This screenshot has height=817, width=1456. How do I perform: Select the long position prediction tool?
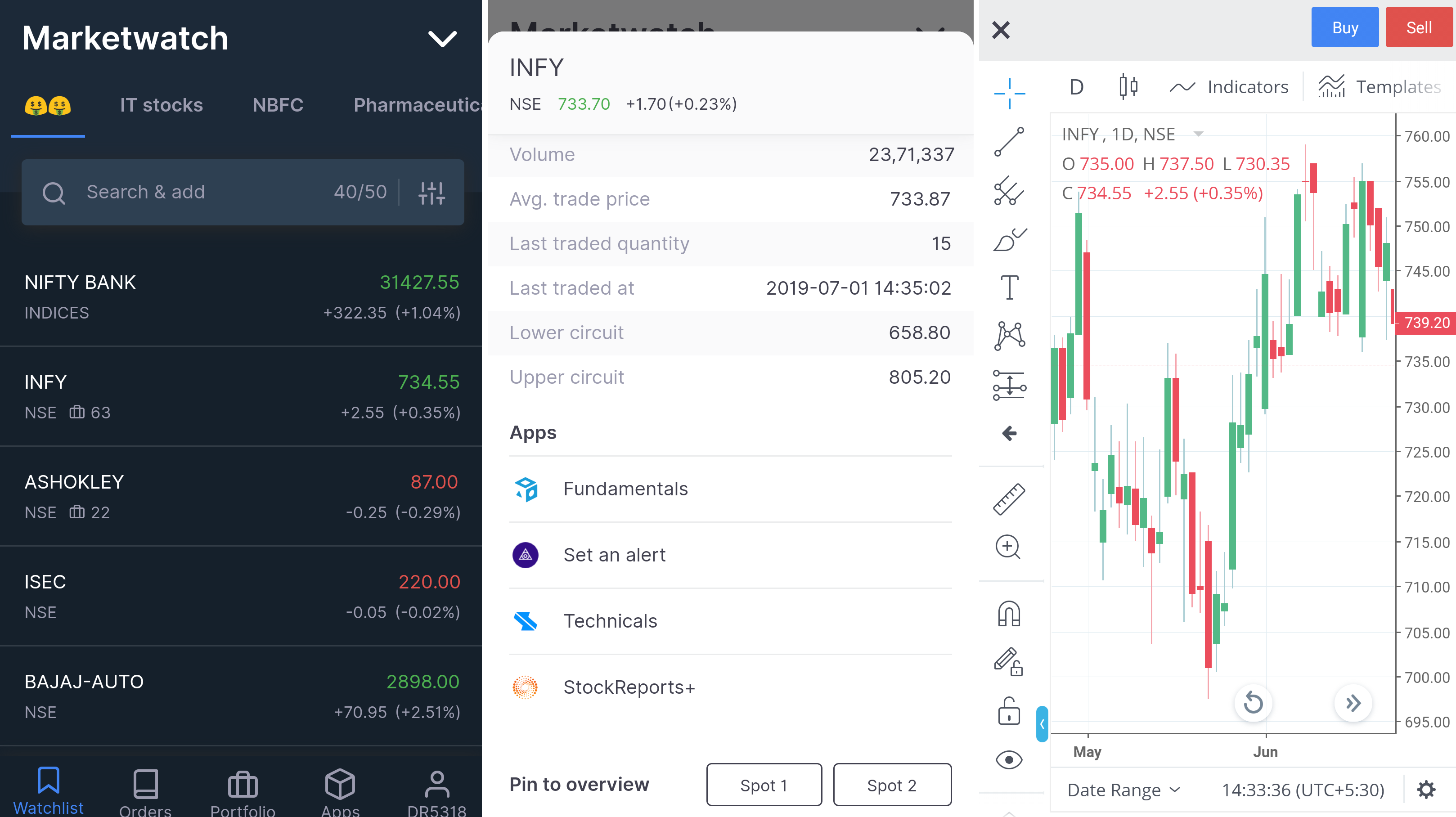tap(1010, 386)
